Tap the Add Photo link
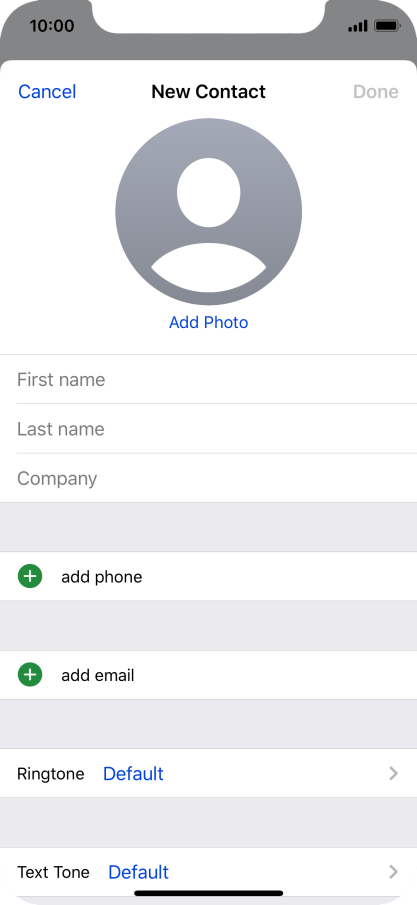The image size is (417, 905). click(208, 322)
